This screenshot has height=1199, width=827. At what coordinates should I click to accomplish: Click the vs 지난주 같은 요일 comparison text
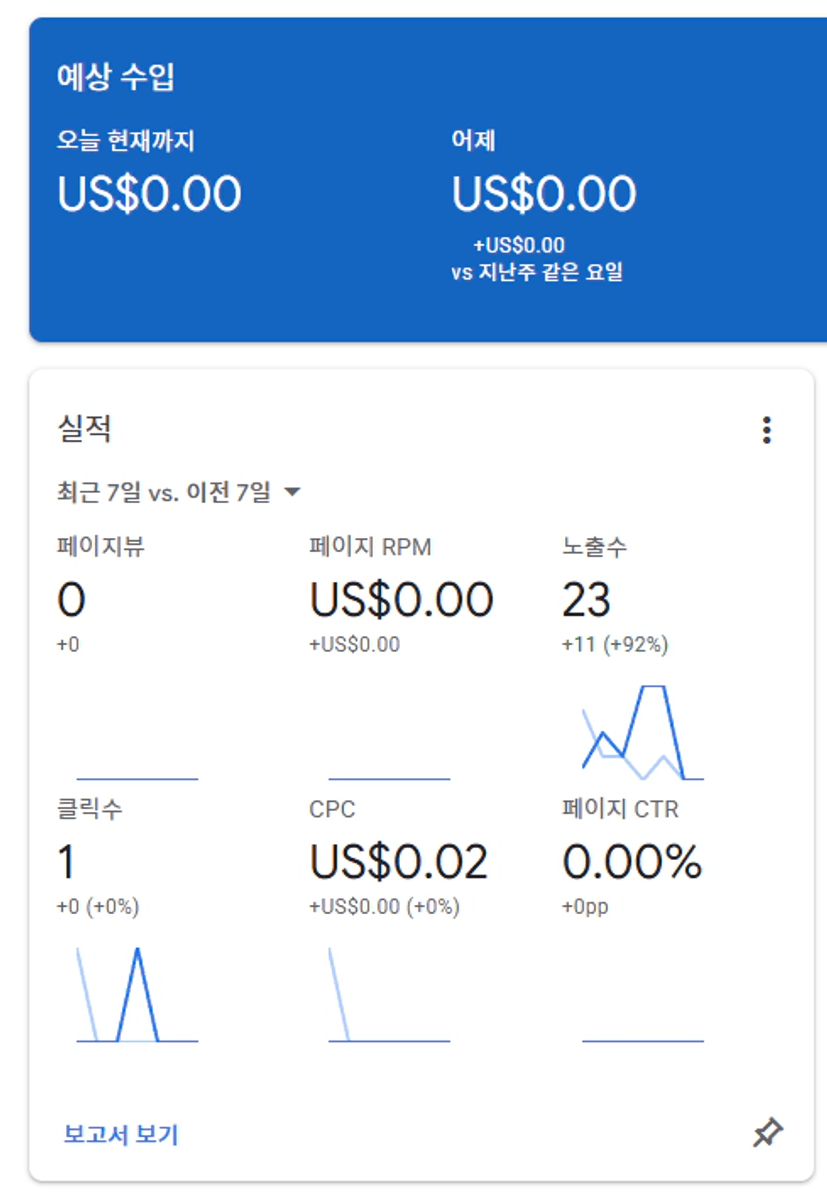point(537,272)
